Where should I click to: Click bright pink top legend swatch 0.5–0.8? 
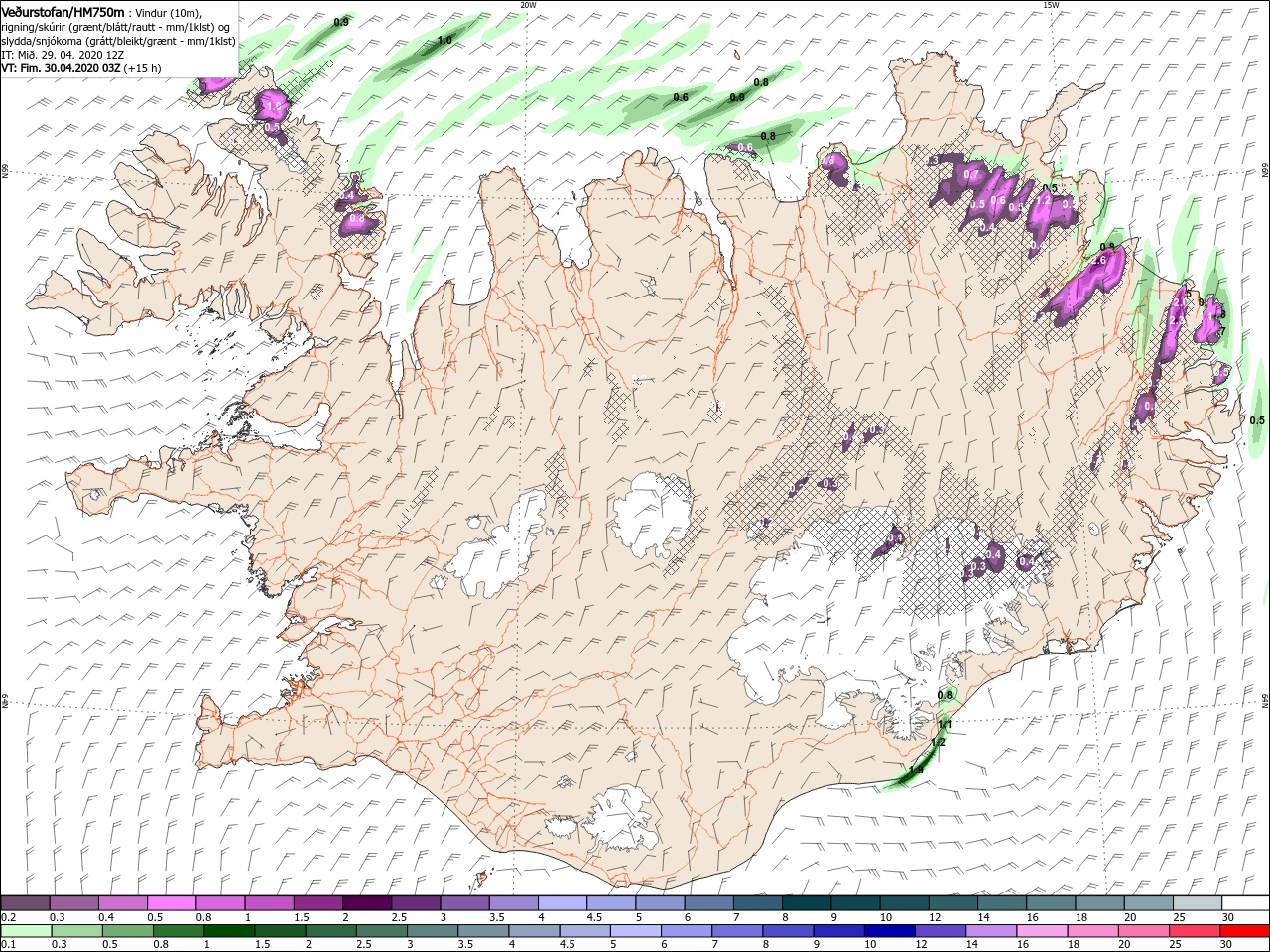click(x=172, y=903)
